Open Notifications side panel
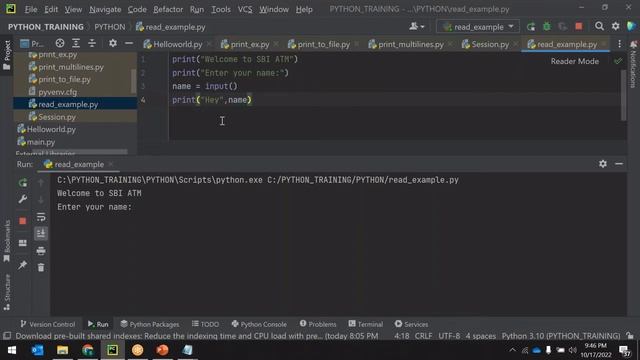 tap(633, 64)
